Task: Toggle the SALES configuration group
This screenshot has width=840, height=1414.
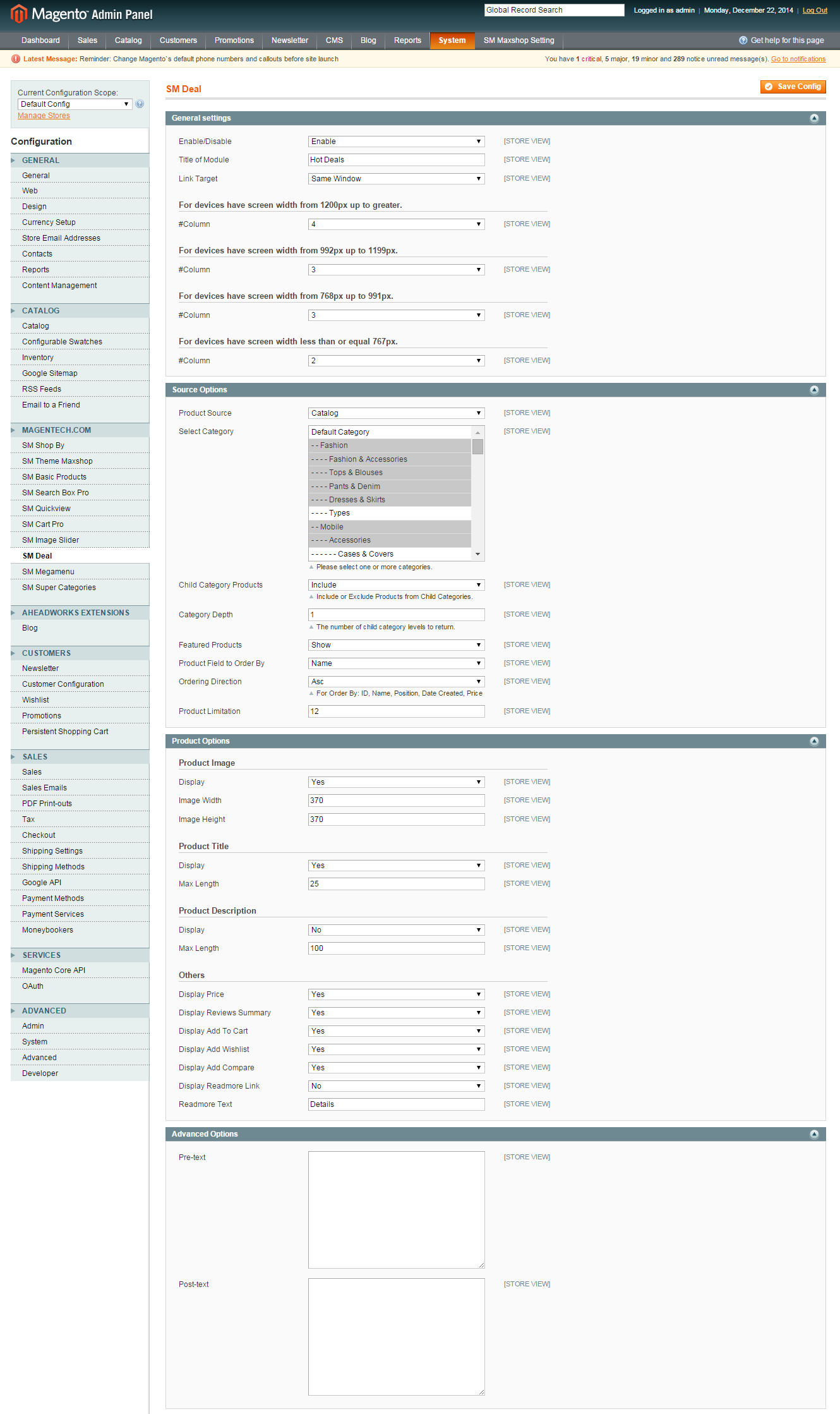Action: click(x=80, y=757)
